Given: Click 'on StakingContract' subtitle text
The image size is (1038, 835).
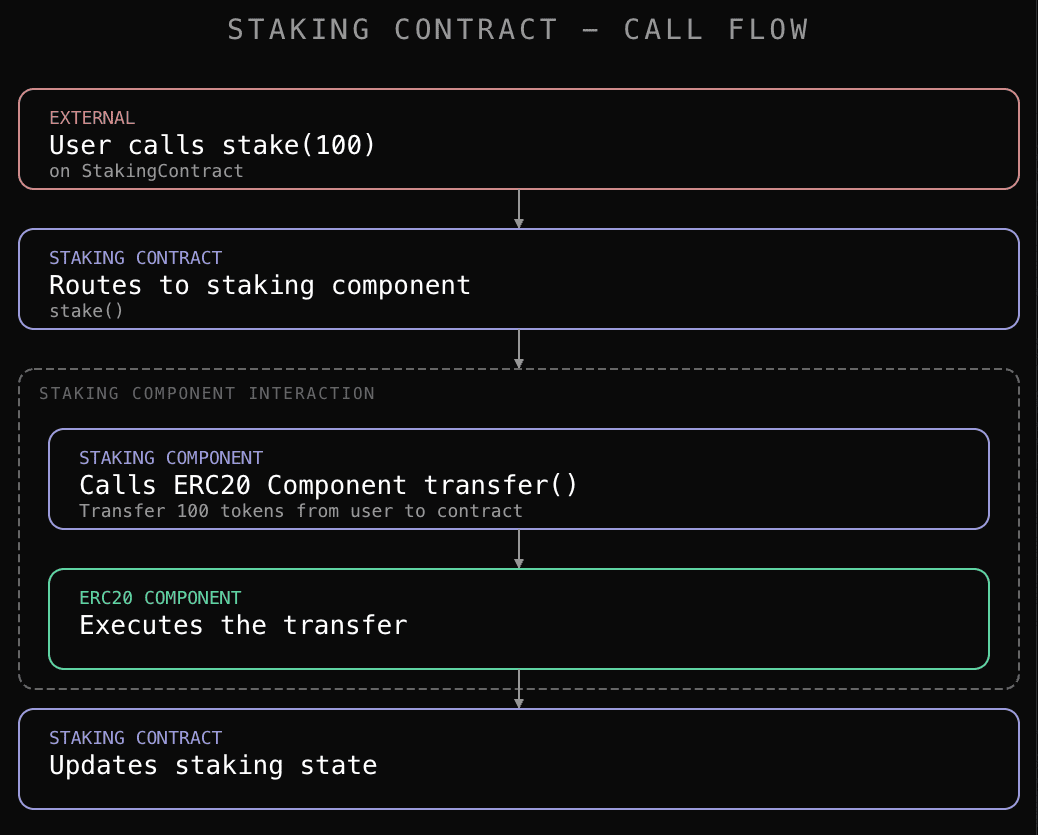Looking at the screenshot, I should coord(146,171).
